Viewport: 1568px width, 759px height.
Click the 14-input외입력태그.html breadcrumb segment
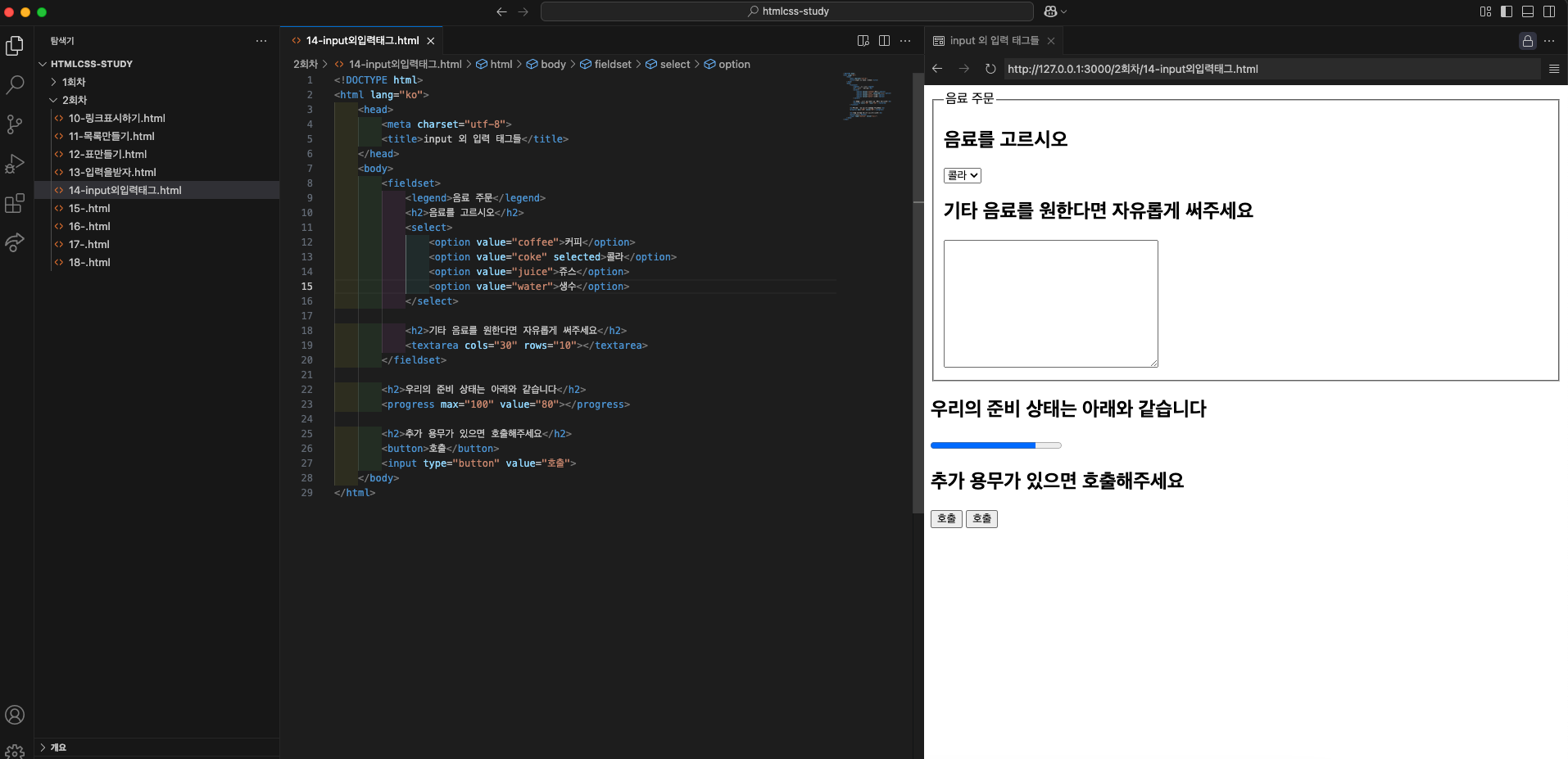tap(398, 64)
